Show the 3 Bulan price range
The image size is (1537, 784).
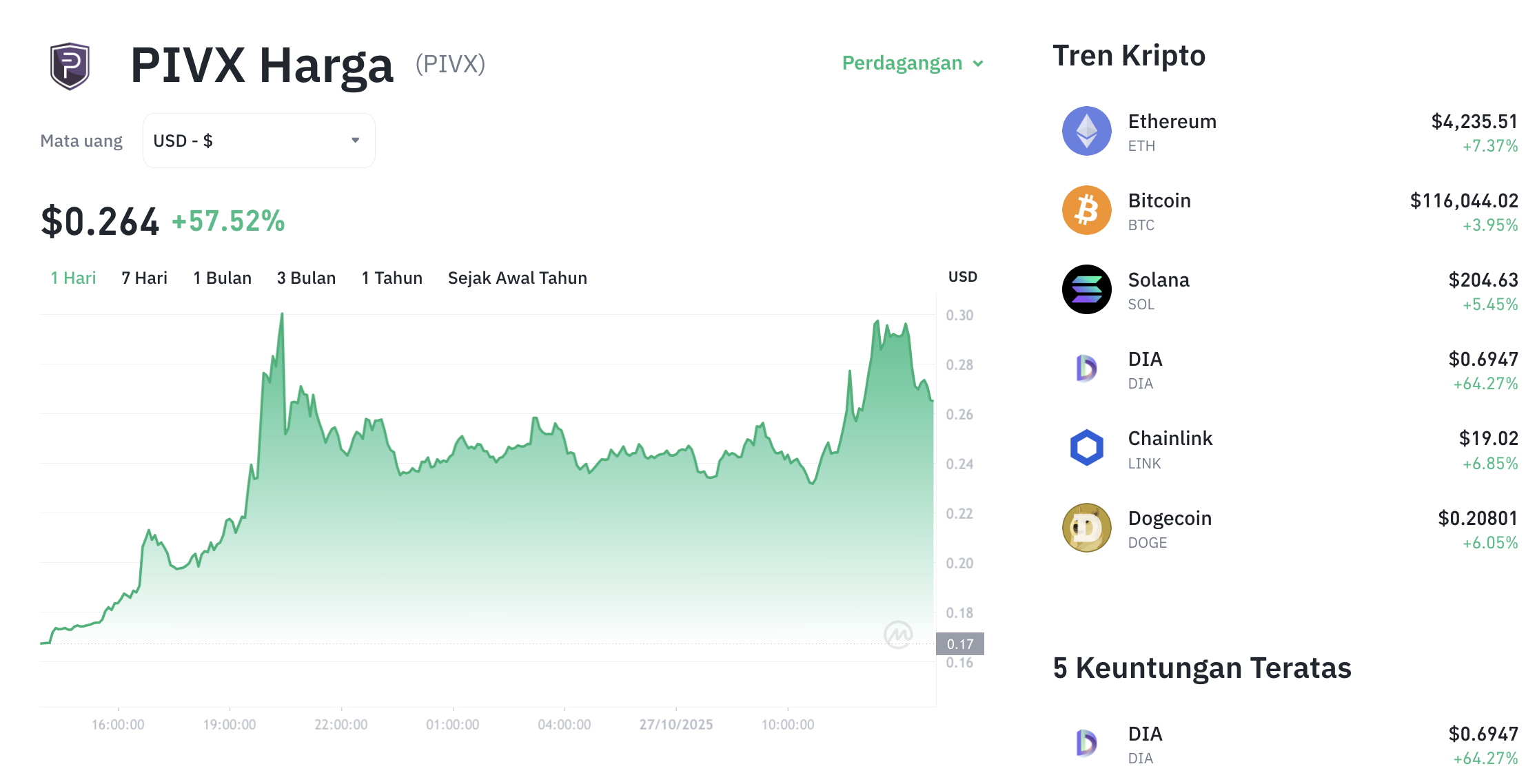coord(306,278)
